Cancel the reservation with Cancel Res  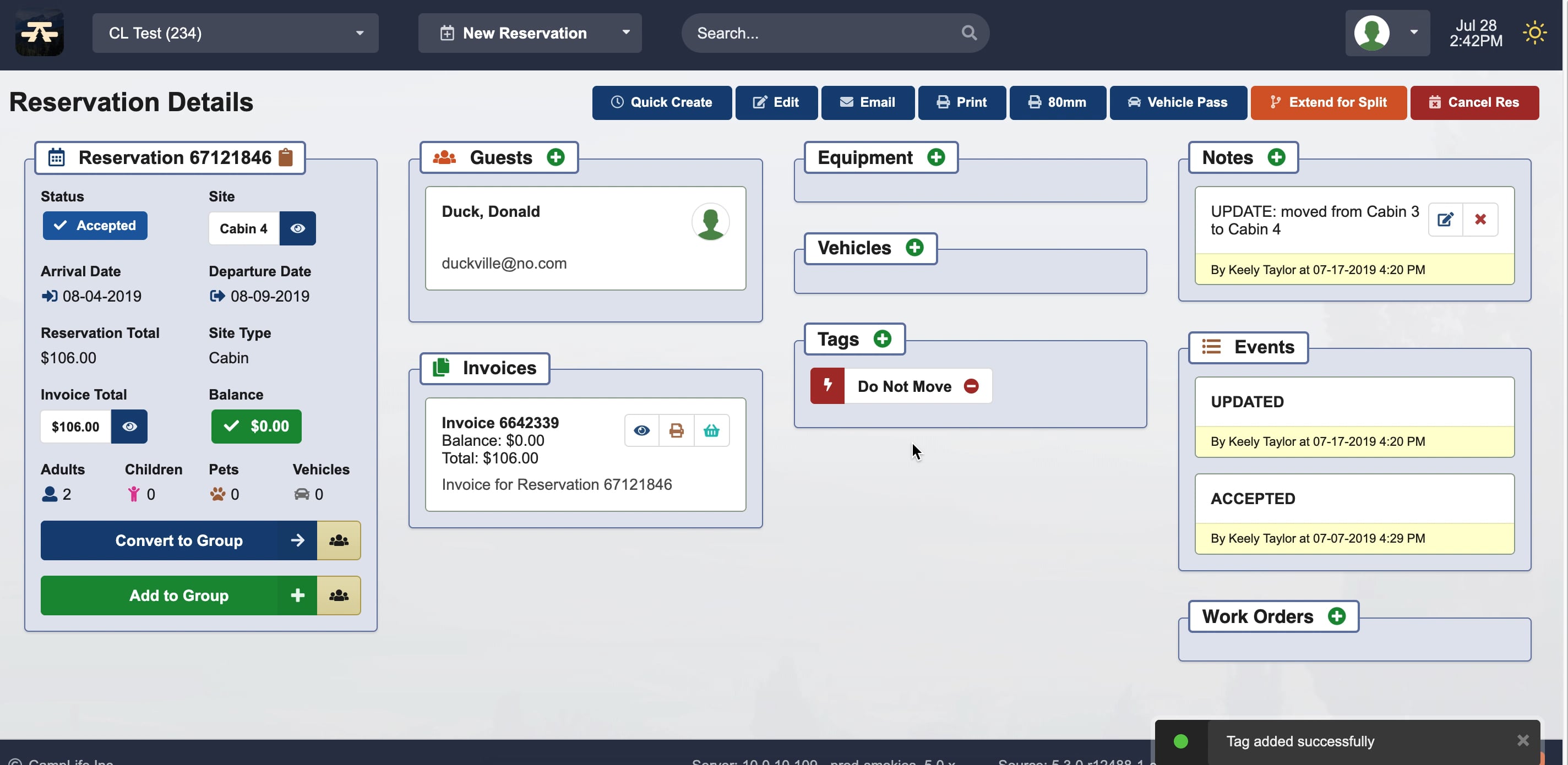[1474, 102]
